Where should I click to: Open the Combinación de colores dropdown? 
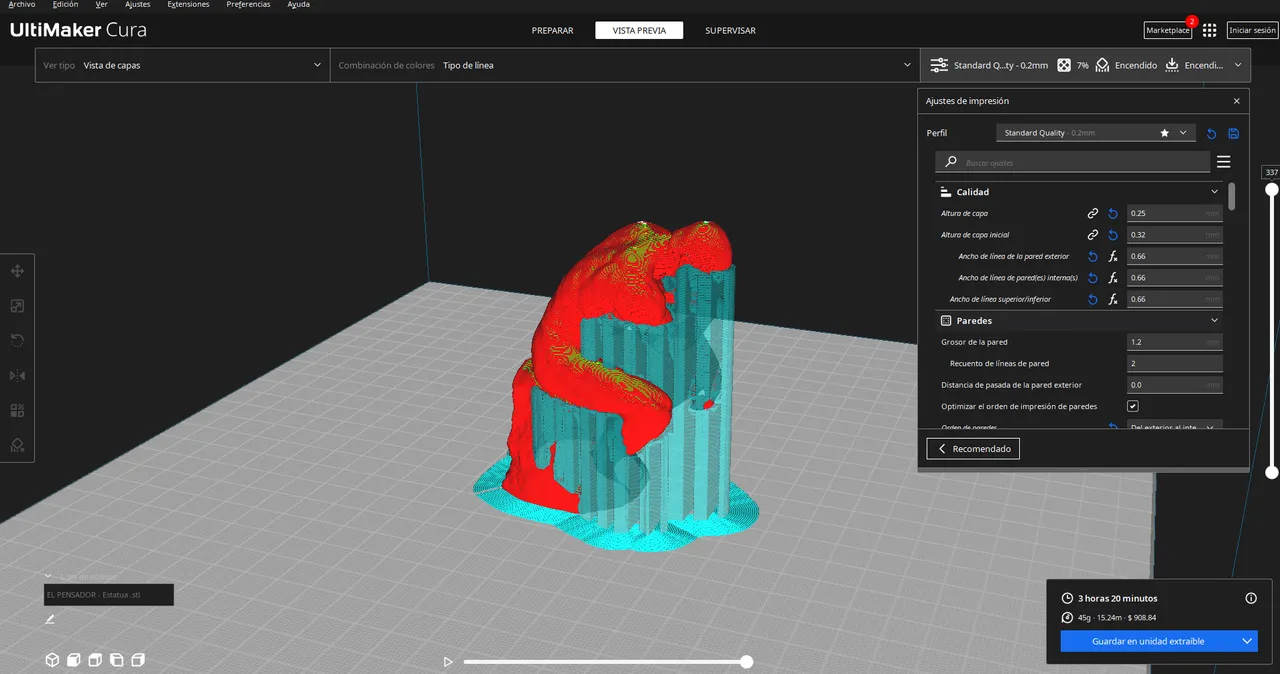[625, 65]
